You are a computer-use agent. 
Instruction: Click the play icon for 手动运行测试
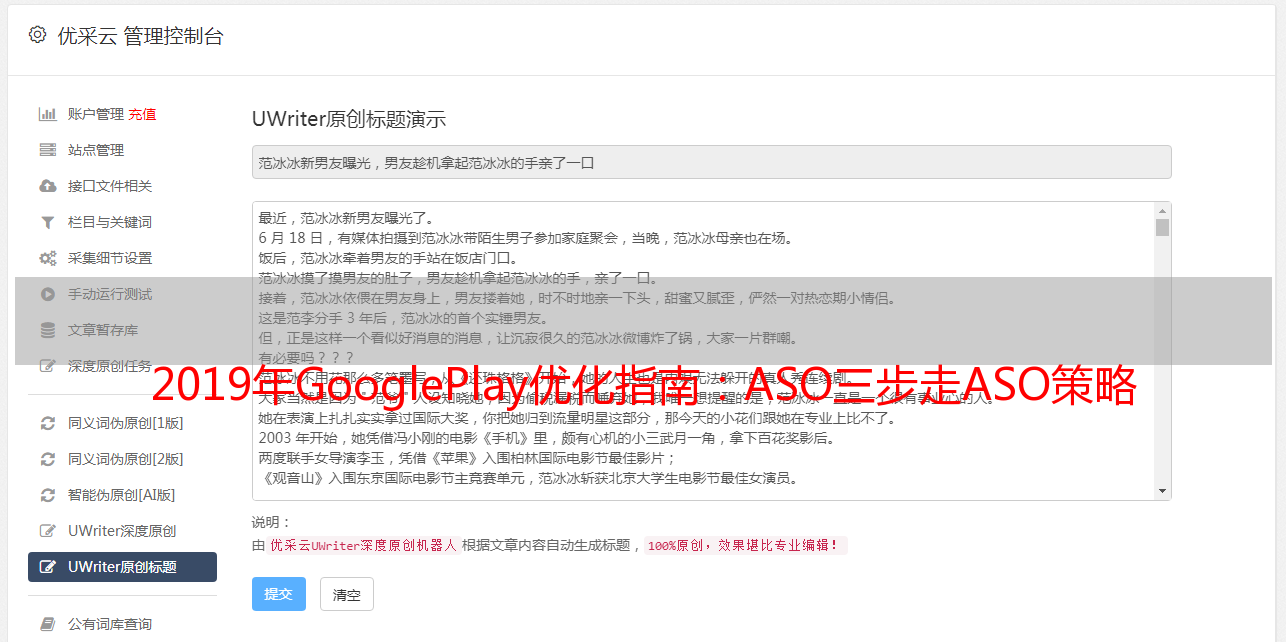pyautogui.click(x=47, y=294)
